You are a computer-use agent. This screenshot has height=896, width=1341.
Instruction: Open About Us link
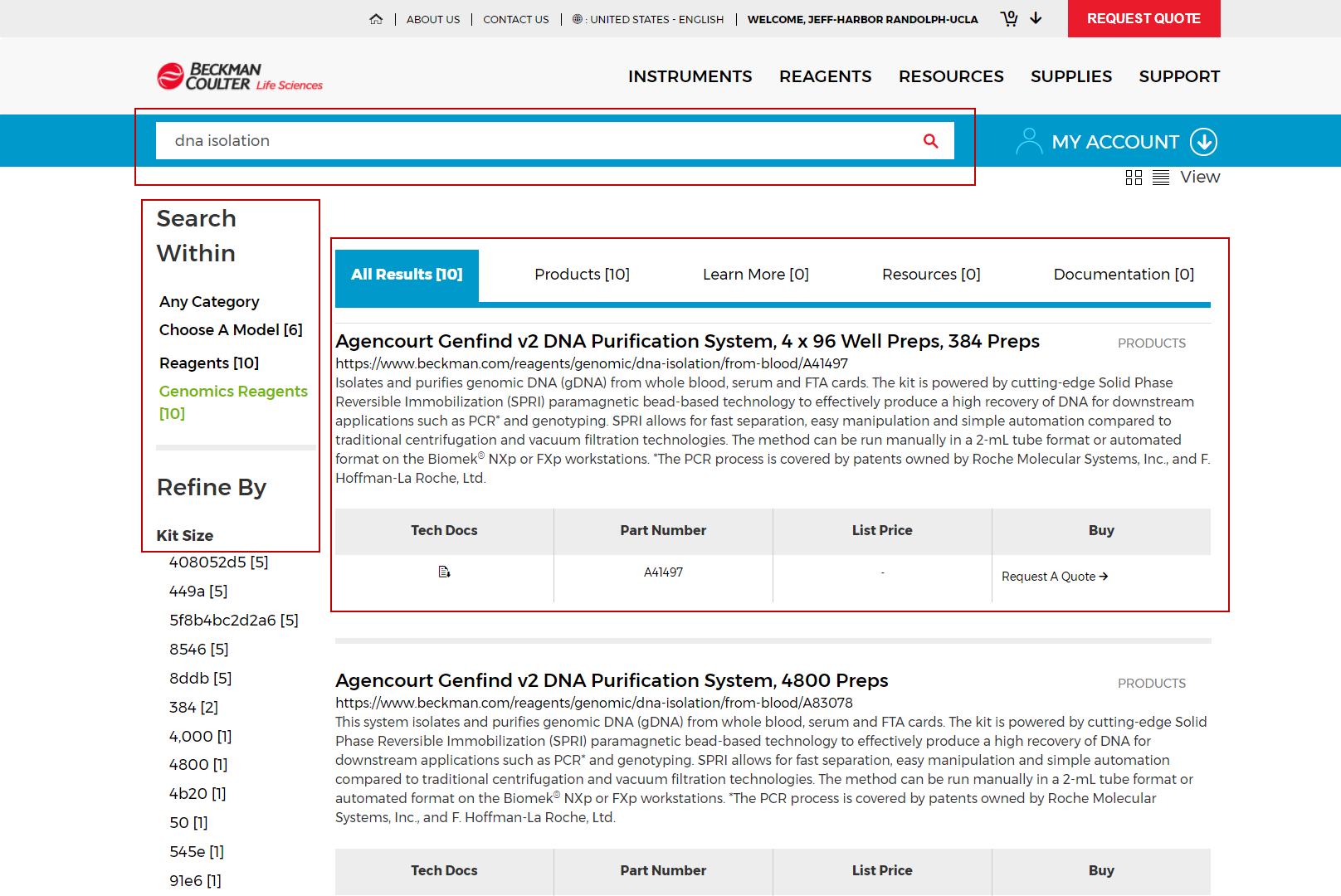(x=433, y=19)
